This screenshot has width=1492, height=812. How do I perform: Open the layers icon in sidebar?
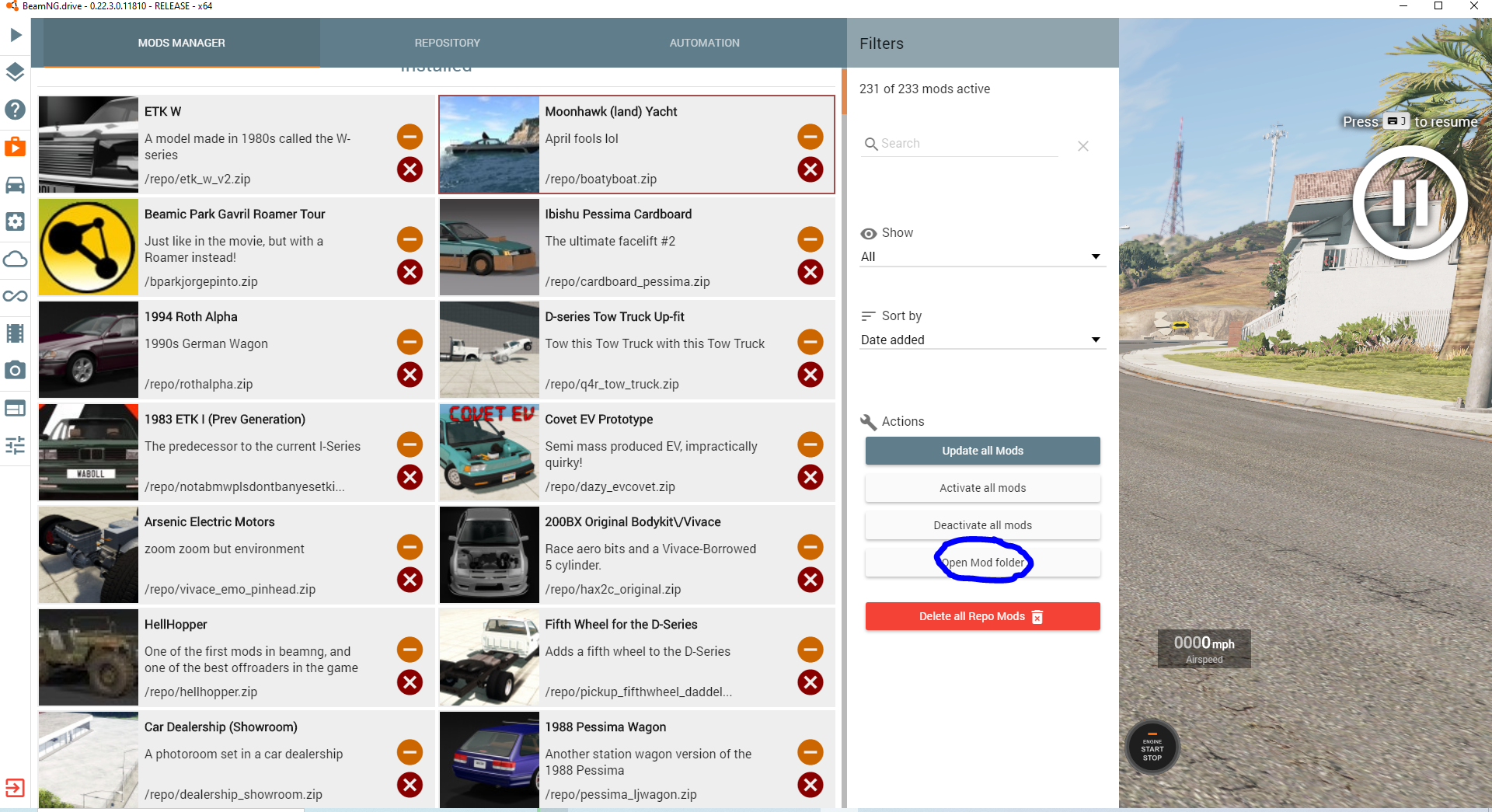[x=16, y=72]
